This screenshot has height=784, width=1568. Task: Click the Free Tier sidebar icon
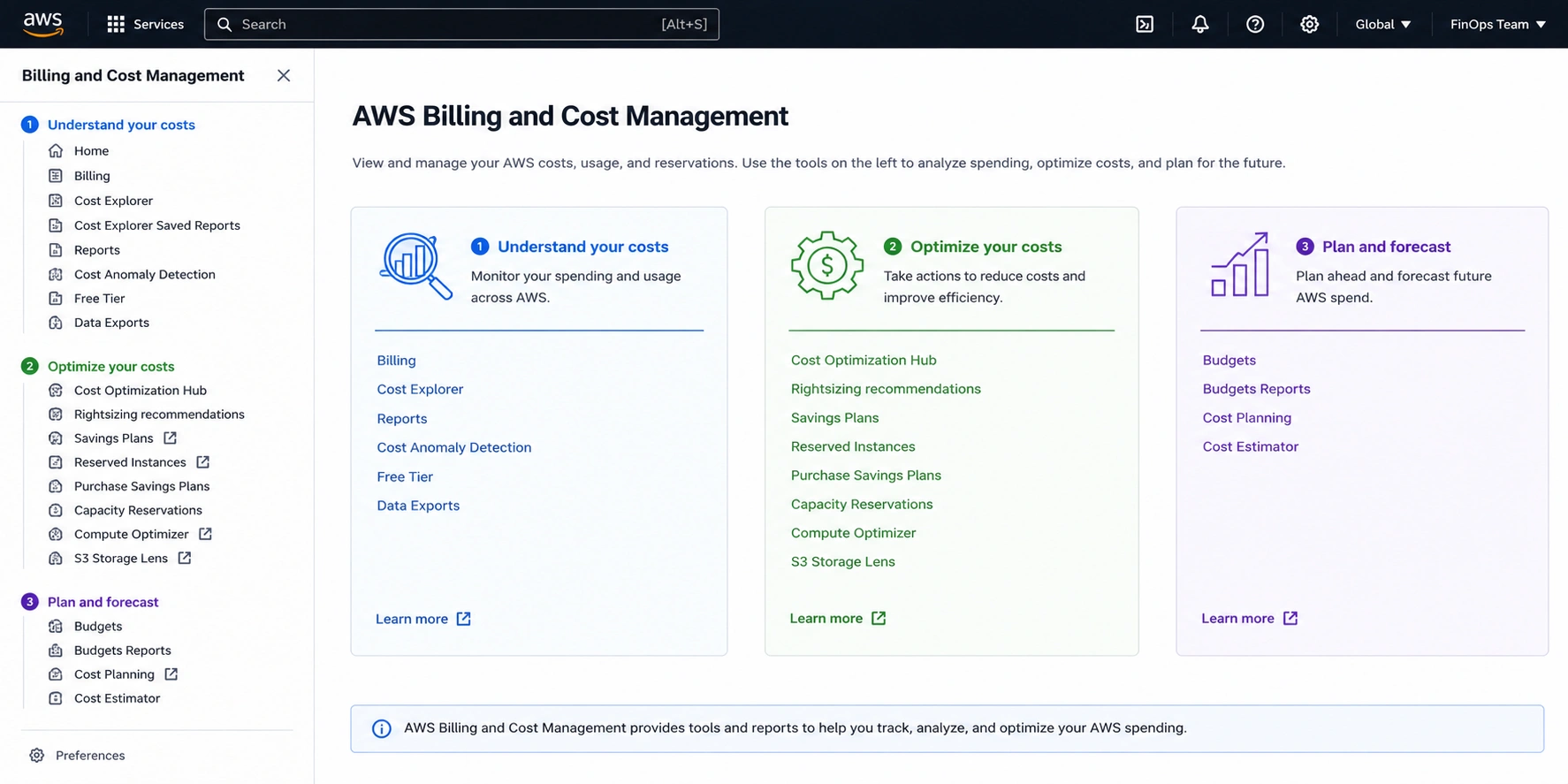tap(56, 299)
